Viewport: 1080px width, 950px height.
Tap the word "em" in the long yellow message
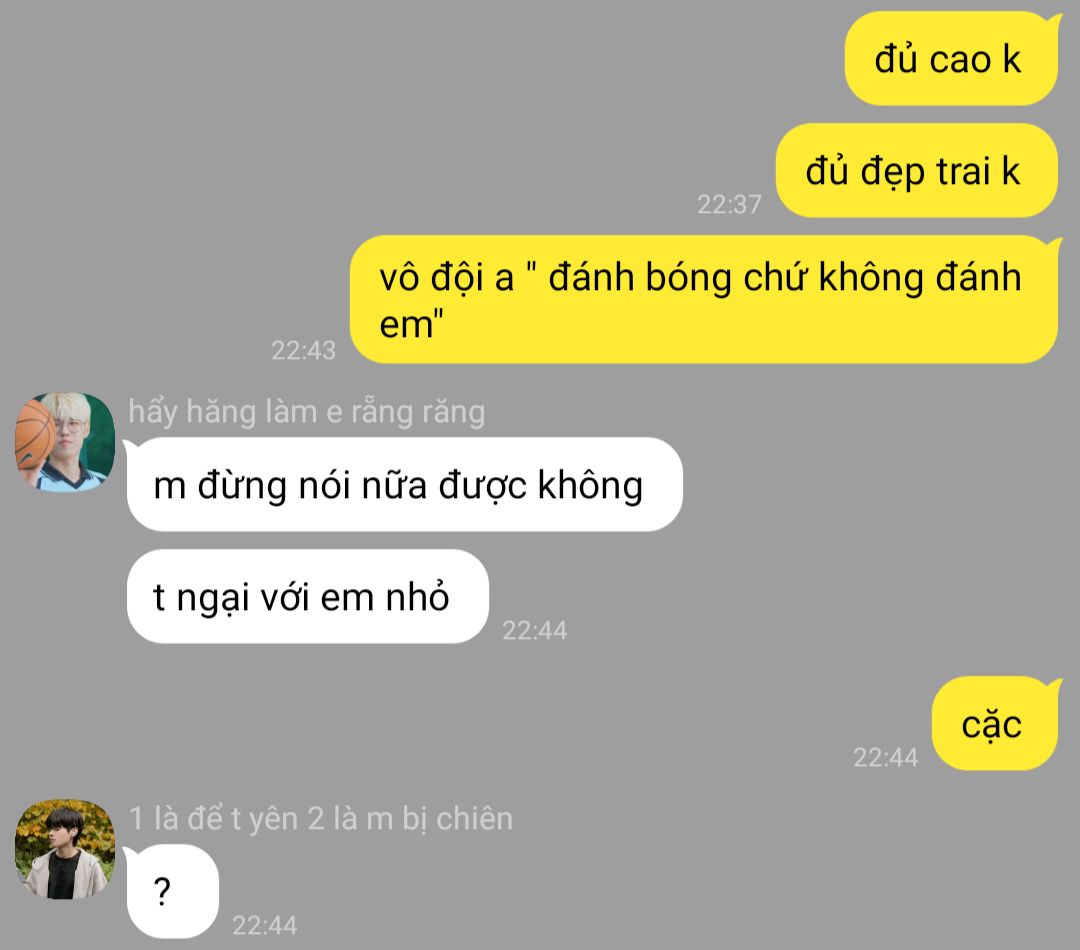406,324
